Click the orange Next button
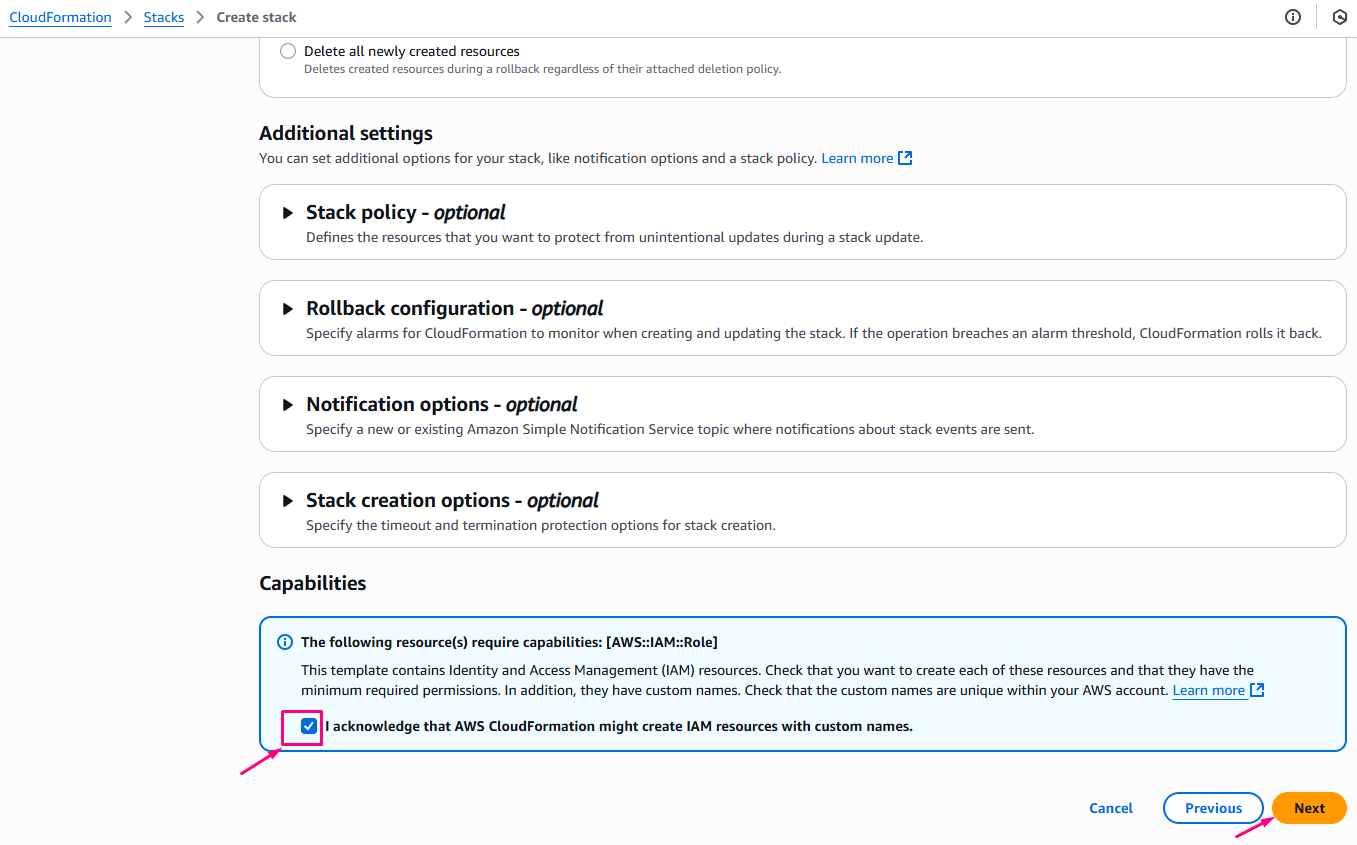1357x845 pixels. pyautogui.click(x=1309, y=808)
